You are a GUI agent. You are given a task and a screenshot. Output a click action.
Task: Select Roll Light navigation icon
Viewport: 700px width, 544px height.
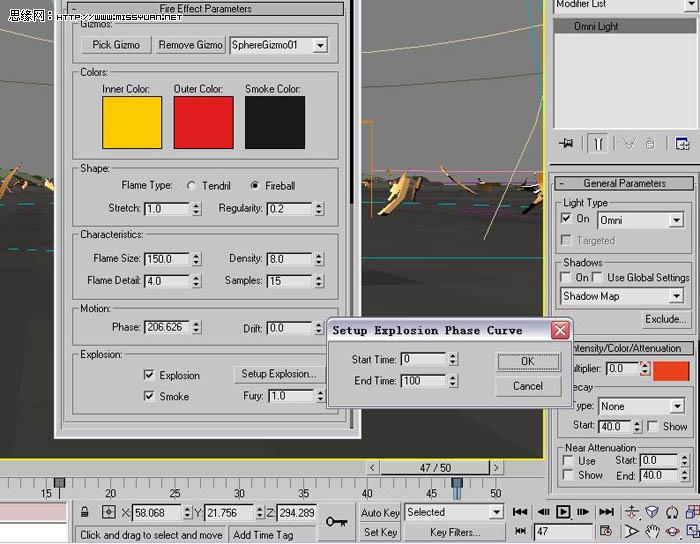click(x=672, y=511)
